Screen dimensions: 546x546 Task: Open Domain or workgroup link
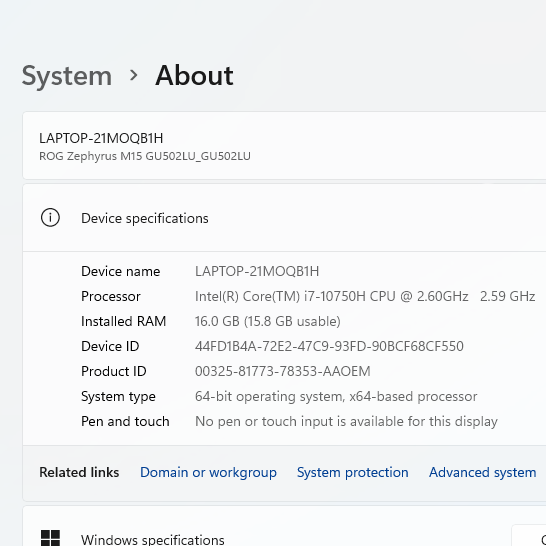coord(208,473)
